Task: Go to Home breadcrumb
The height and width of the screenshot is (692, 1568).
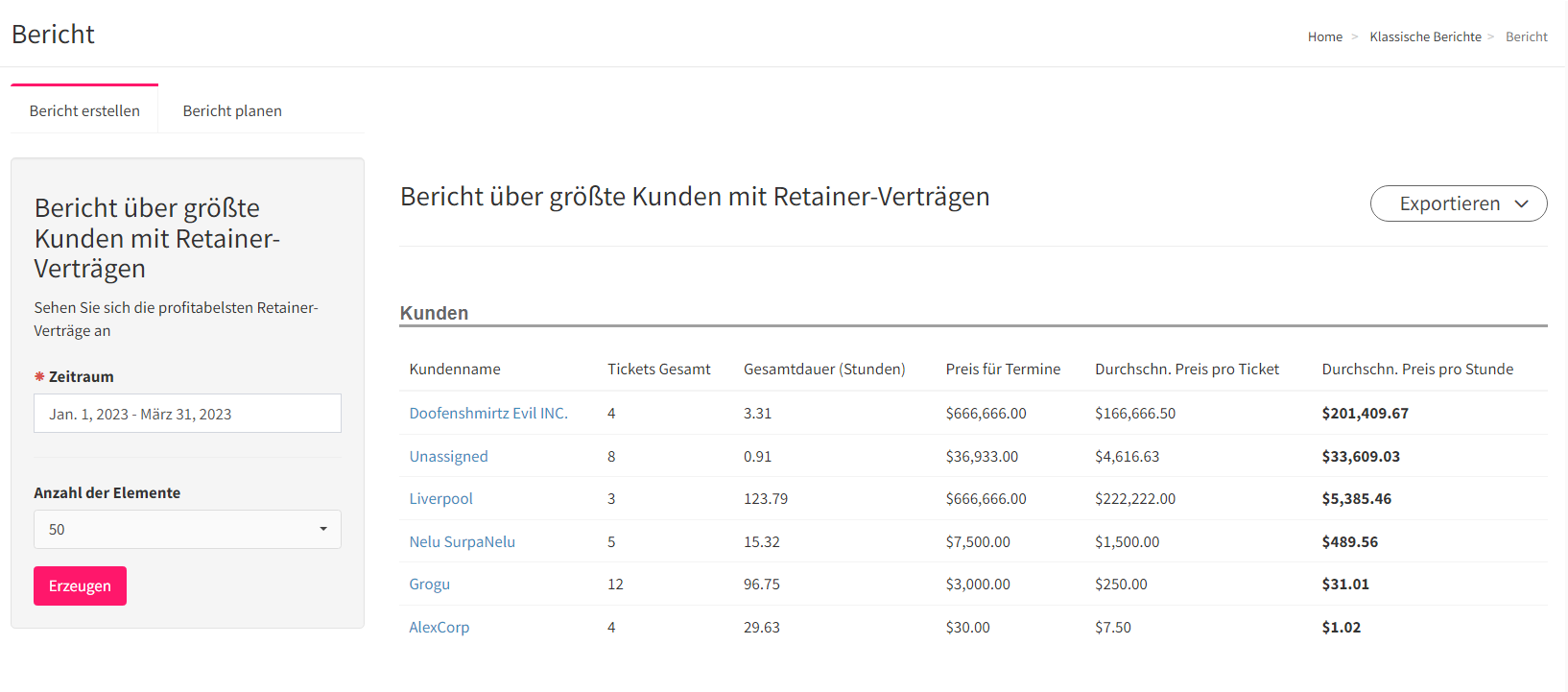Action: pos(1324,36)
